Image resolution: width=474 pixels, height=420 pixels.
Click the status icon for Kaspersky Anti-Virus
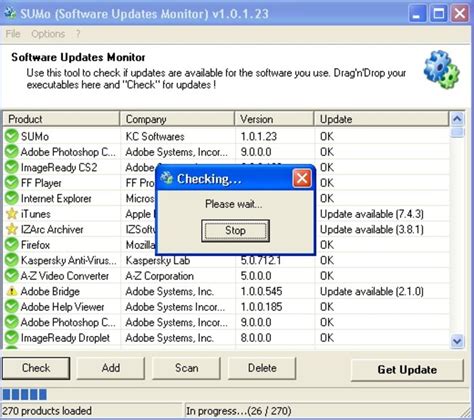(12, 260)
